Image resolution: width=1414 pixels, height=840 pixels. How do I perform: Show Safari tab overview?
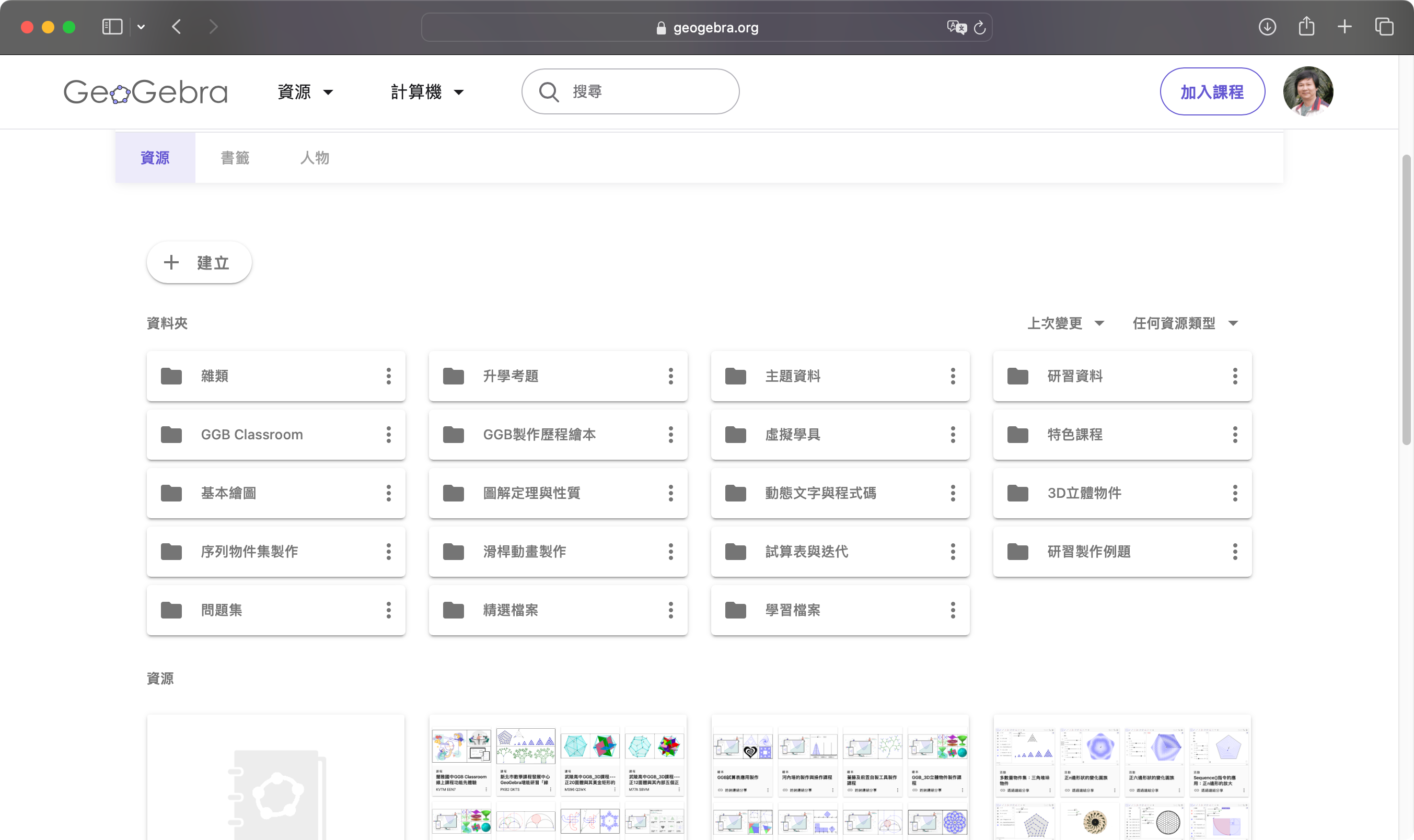click(x=1384, y=27)
